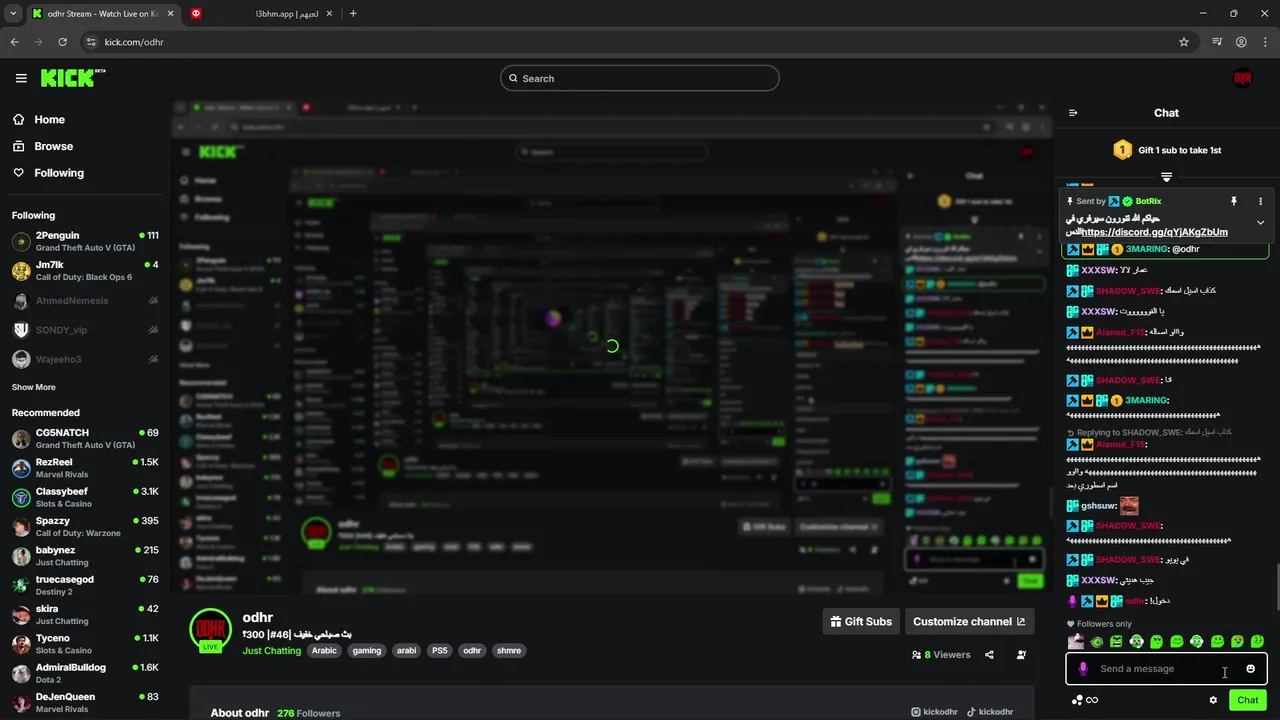This screenshot has width=1280, height=720.
Task: Pick the last green emote in quick row
Action: pos(1257,642)
